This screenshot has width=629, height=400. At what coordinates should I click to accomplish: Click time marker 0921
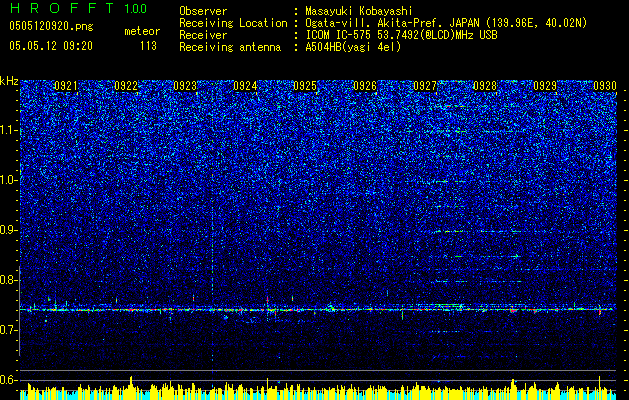(66, 86)
